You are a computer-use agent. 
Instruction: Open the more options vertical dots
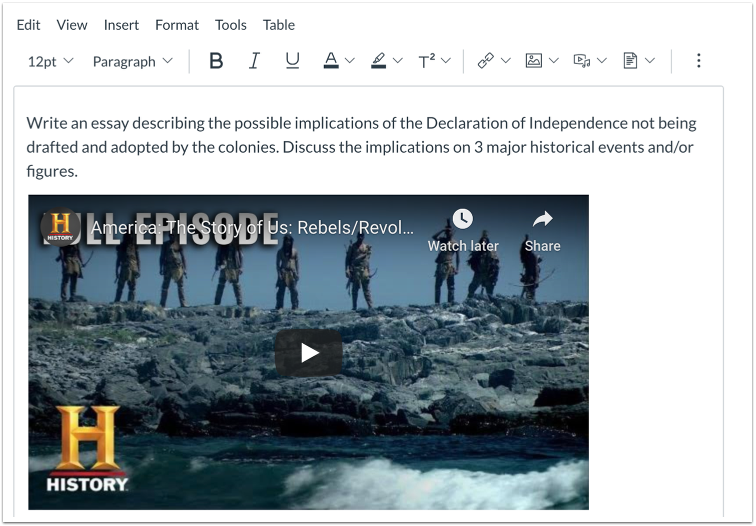699,61
